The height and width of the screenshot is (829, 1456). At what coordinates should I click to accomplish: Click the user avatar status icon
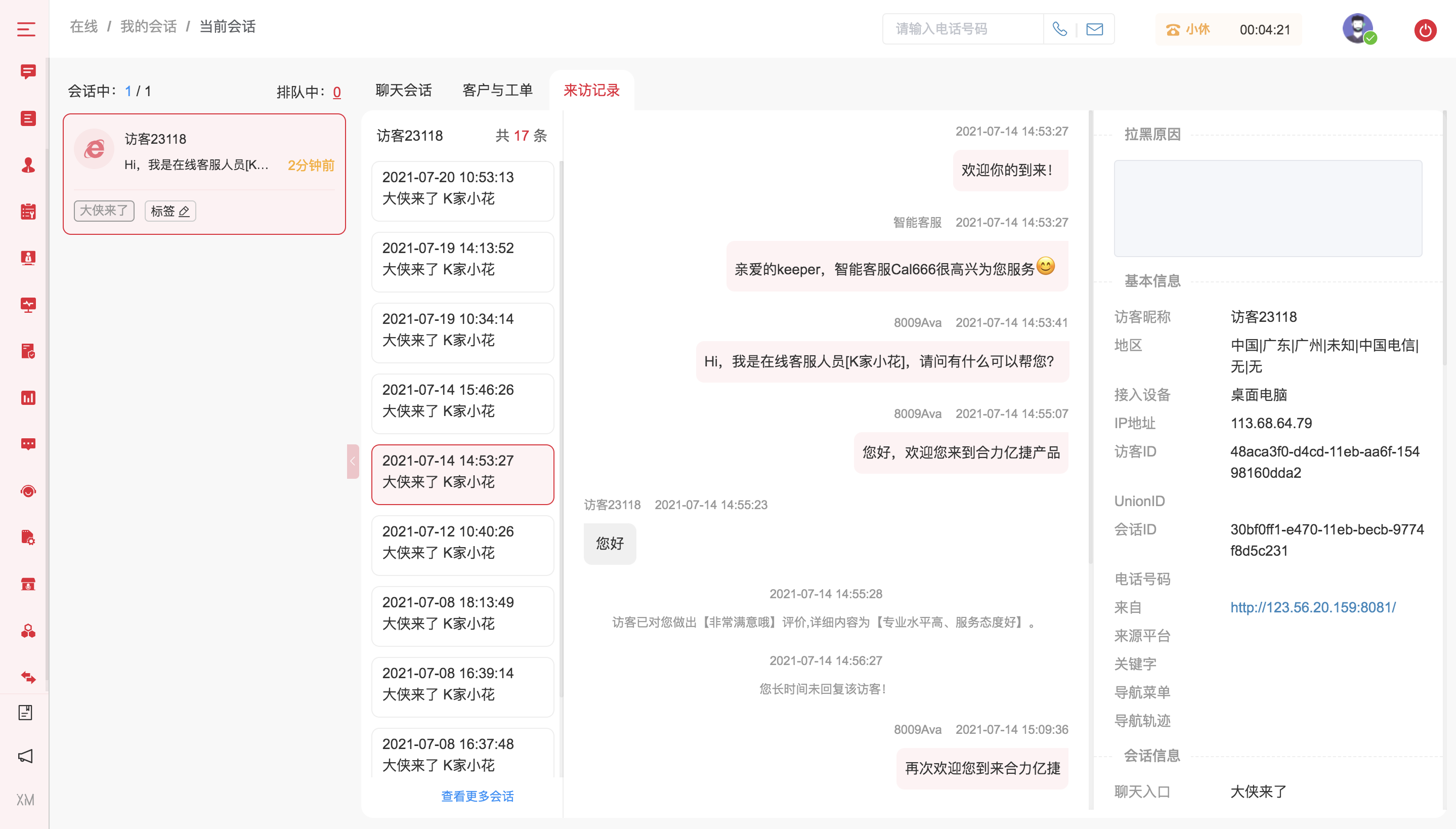[1358, 28]
